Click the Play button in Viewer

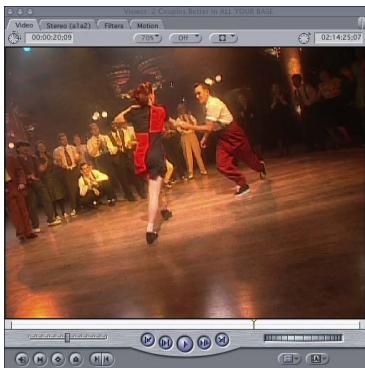pos(185,344)
